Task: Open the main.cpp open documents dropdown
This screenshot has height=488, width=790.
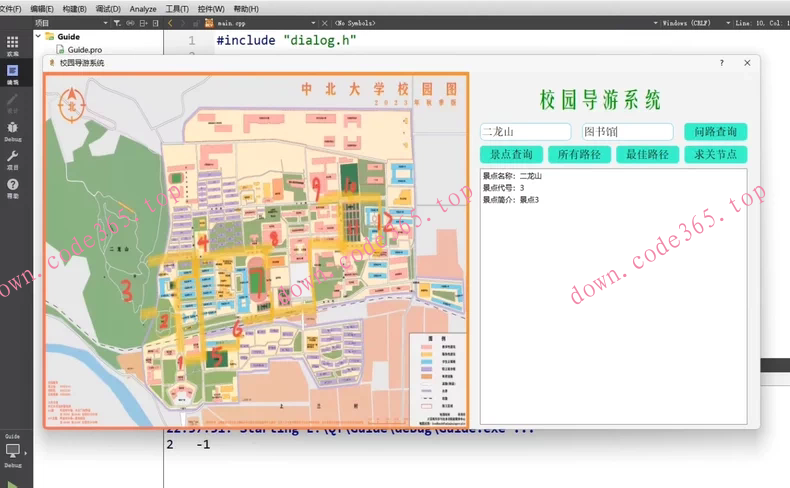Action: coord(313,23)
